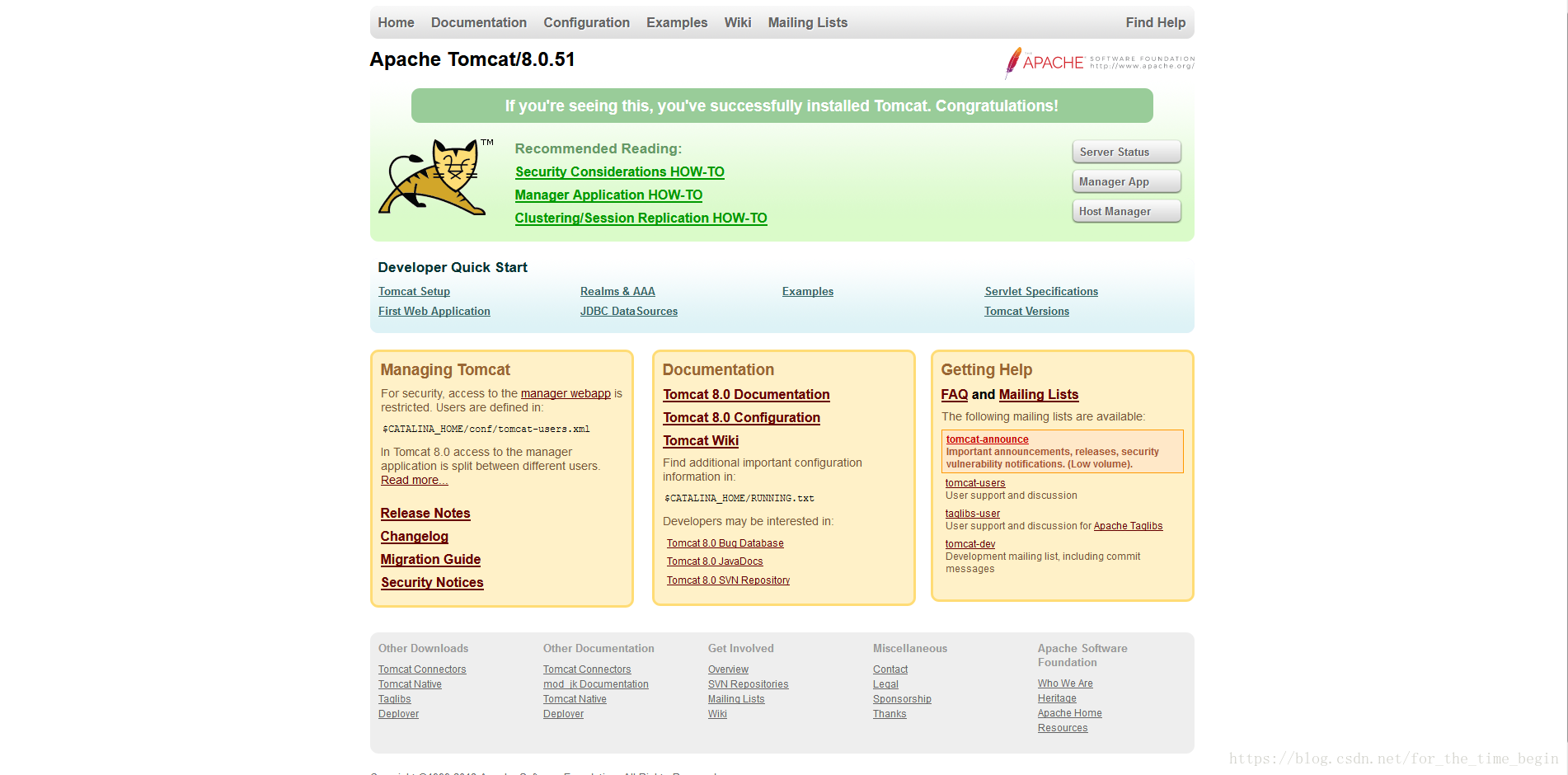Image resolution: width=1568 pixels, height=775 pixels.
Task: Open the FAQ link in Getting Help
Action: tap(955, 394)
